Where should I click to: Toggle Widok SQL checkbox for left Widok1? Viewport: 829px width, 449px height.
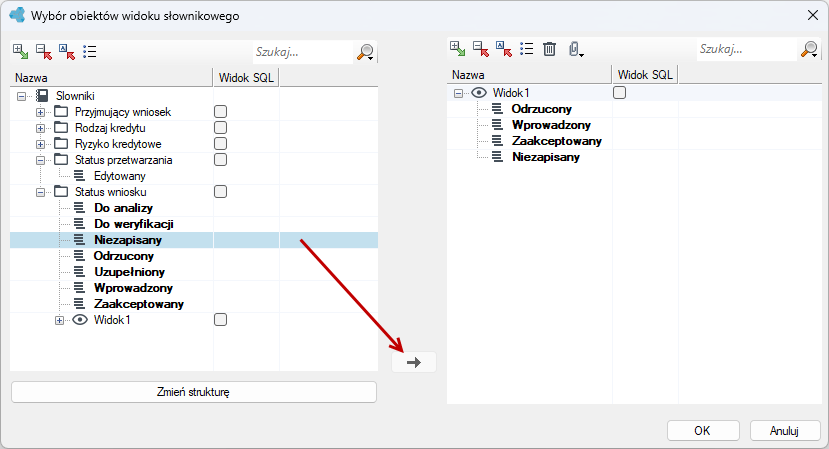[220, 319]
